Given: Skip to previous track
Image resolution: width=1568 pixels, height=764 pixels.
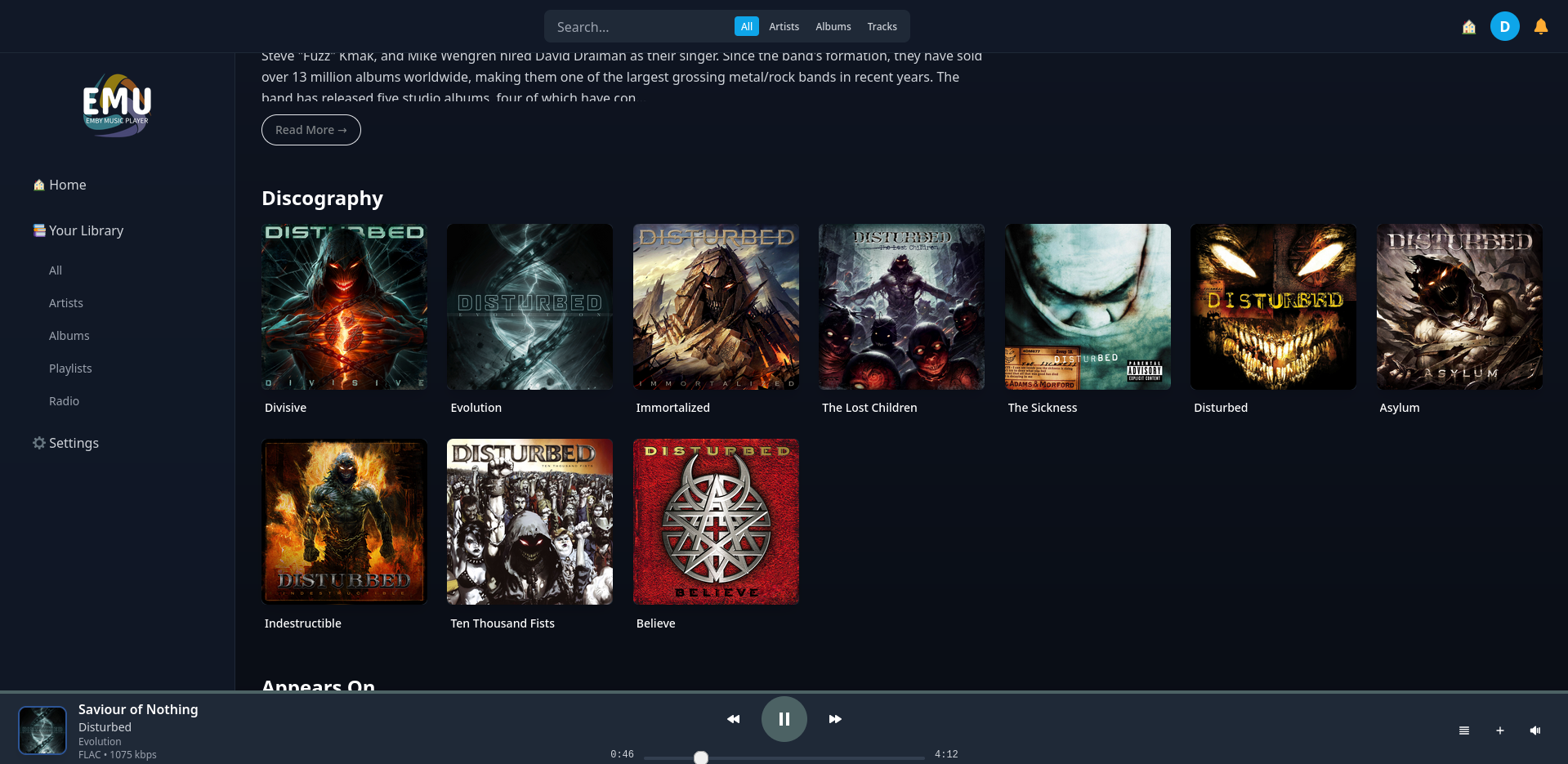Looking at the screenshot, I should pos(734,719).
